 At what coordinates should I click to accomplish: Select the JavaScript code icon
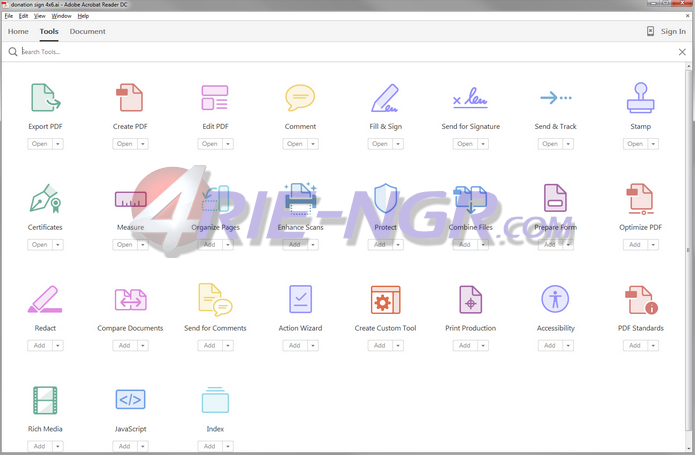pyautogui.click(x=130, y=400)
